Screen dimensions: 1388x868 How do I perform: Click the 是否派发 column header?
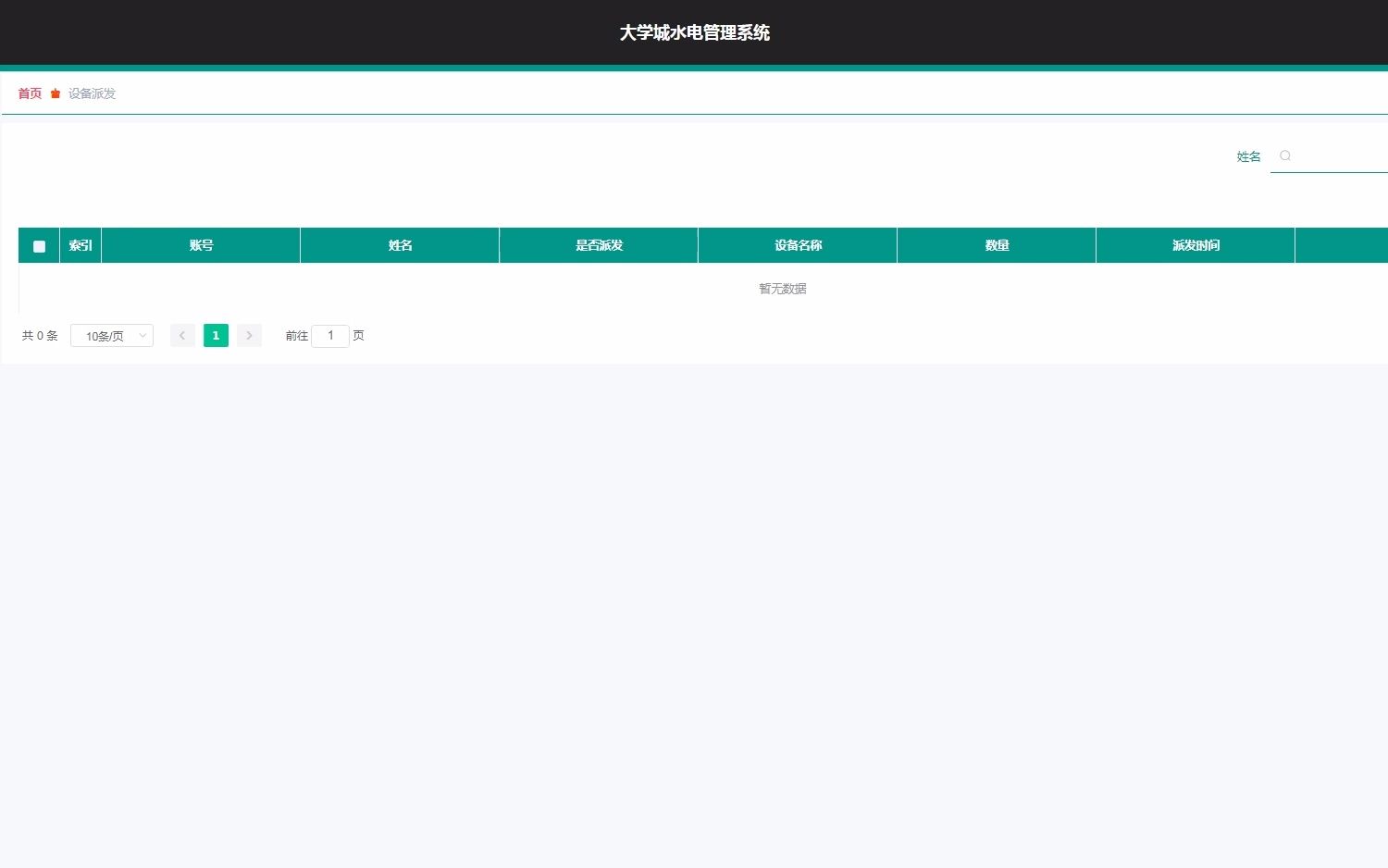(x=598, y=245)
